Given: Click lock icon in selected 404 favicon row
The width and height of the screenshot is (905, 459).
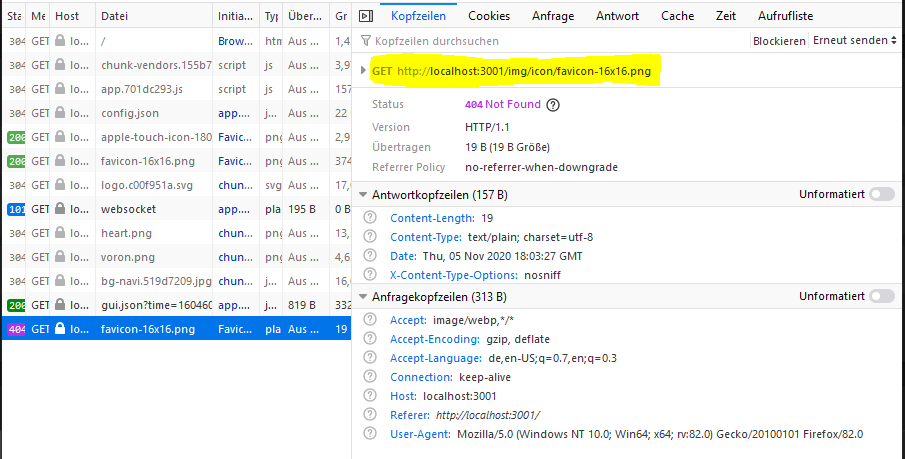Looking at the screenshot, I should (x=60, y=329).
